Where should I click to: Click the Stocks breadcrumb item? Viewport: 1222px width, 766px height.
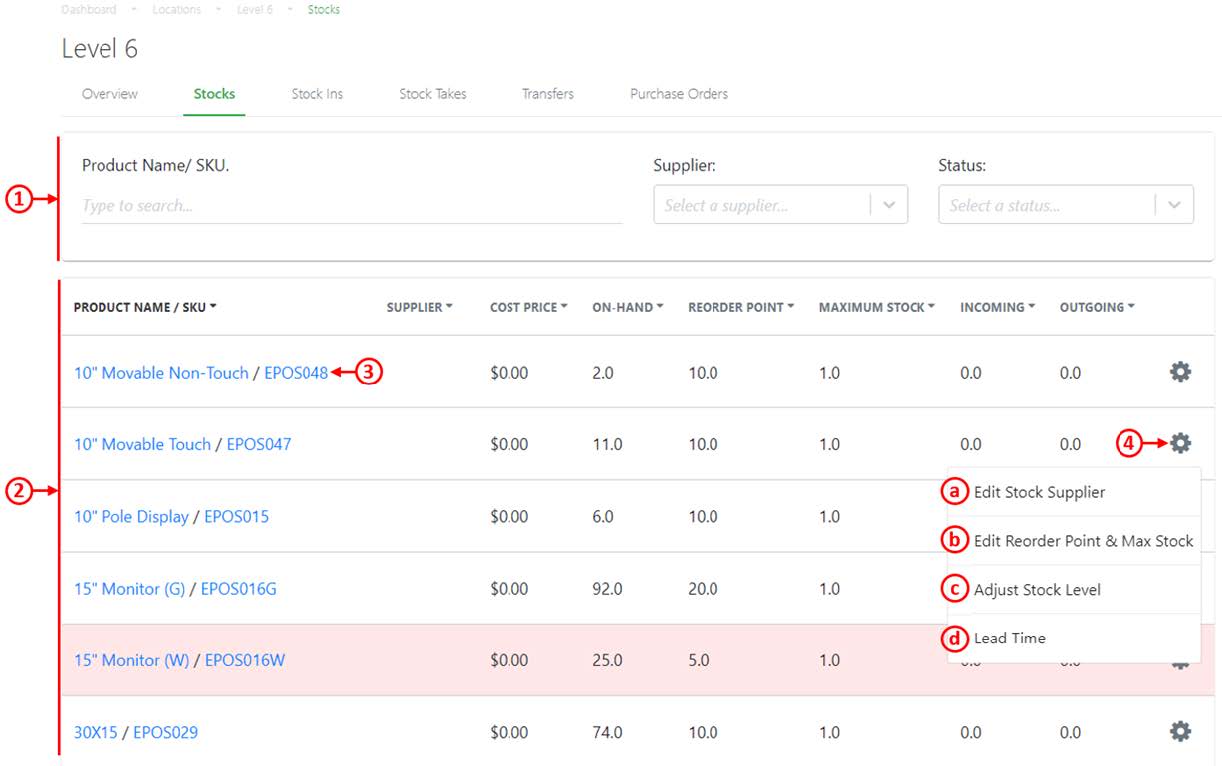[x=324, y=9]
